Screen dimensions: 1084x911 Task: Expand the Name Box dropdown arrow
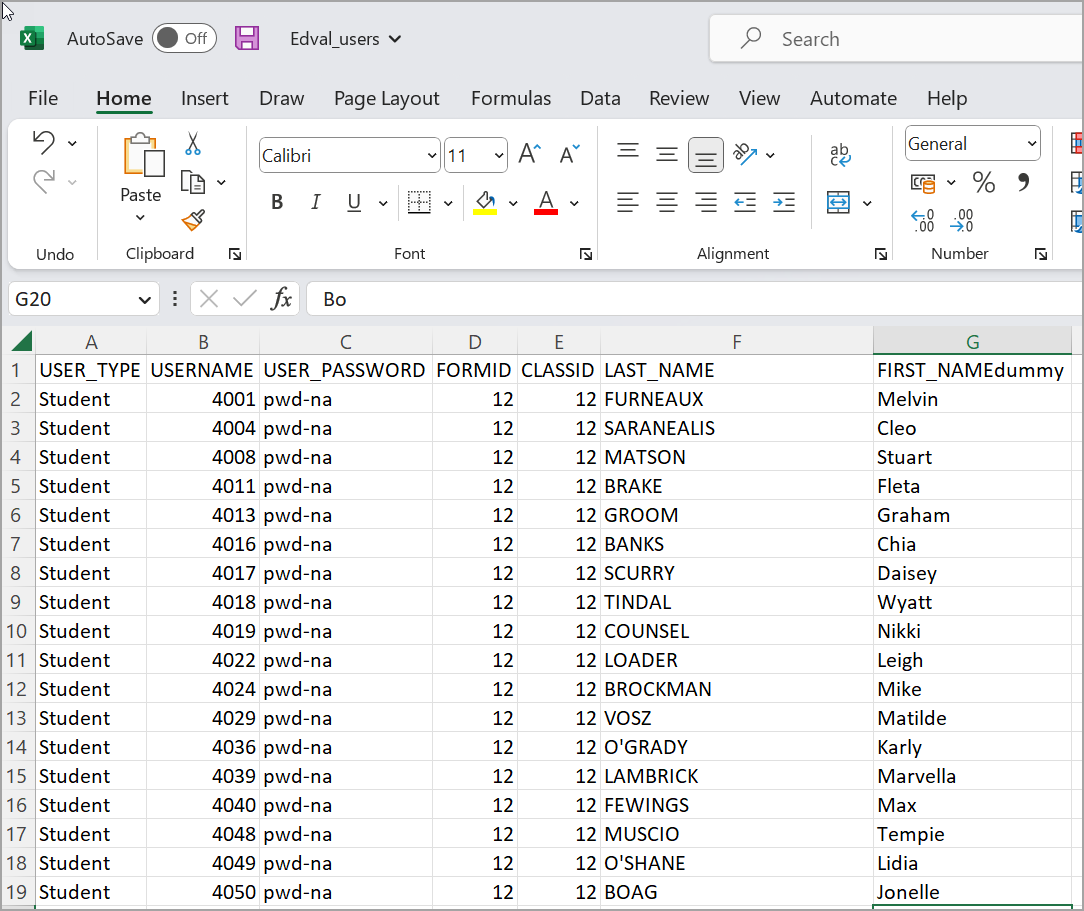[x=144, y=299]
